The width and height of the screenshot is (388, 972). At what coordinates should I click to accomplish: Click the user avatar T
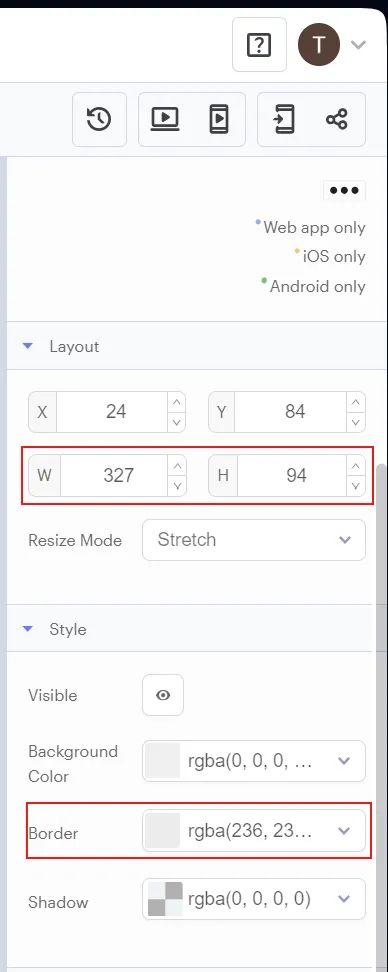pyautogui.click(x=319, y=45)
